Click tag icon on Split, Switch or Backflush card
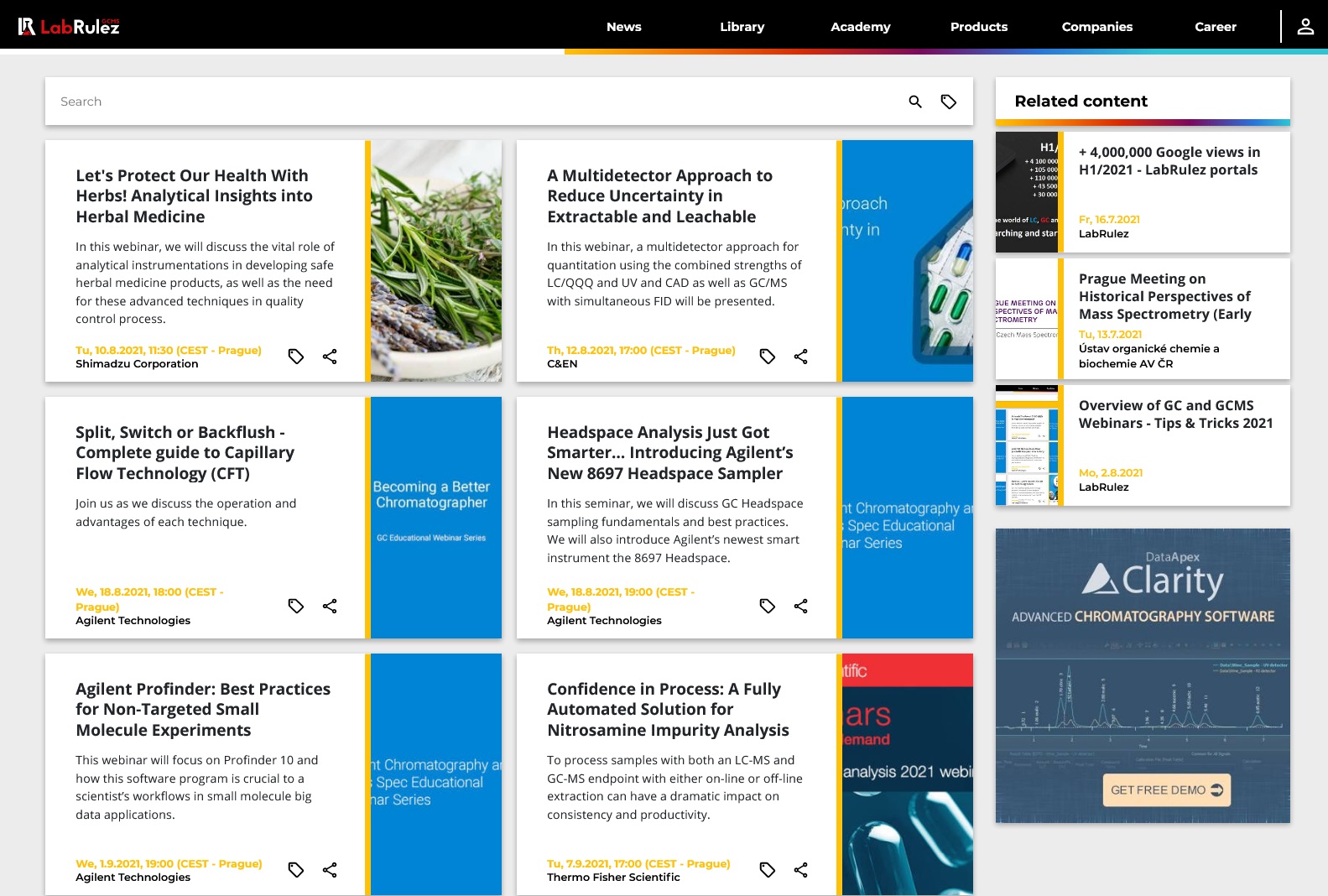 [x=296, y=606]
